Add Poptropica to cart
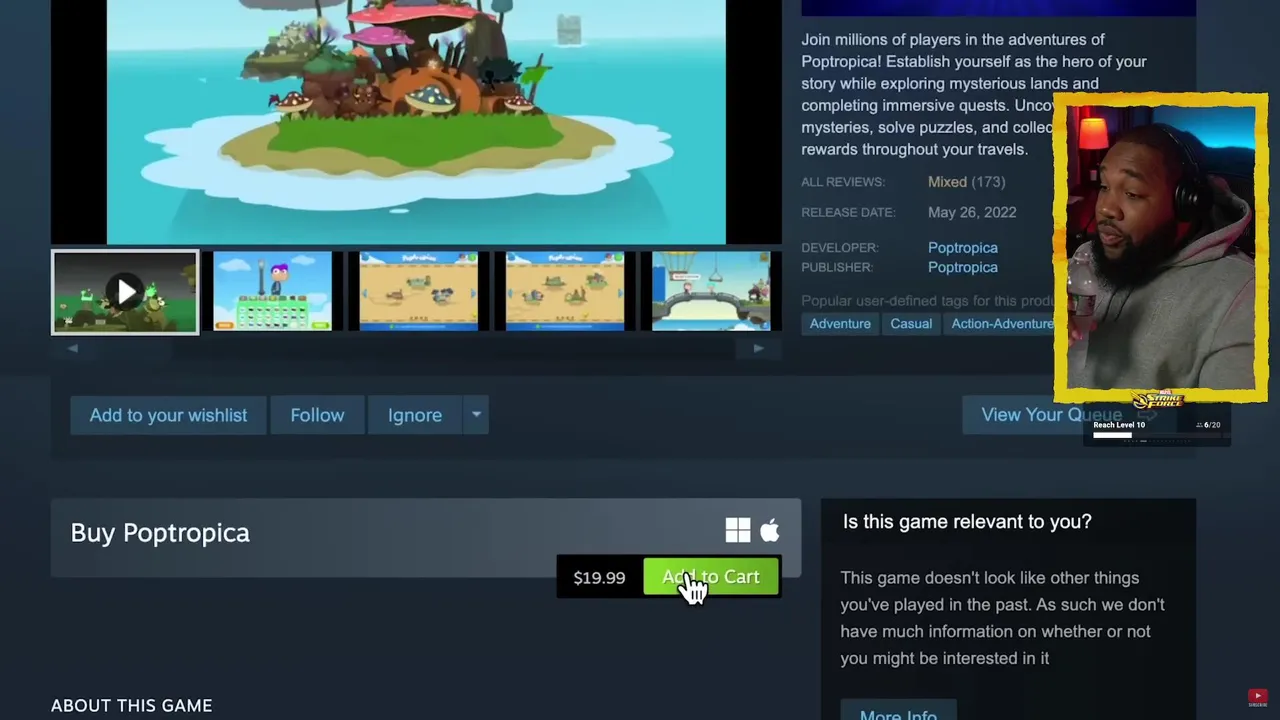 click(x=711, y=577)
